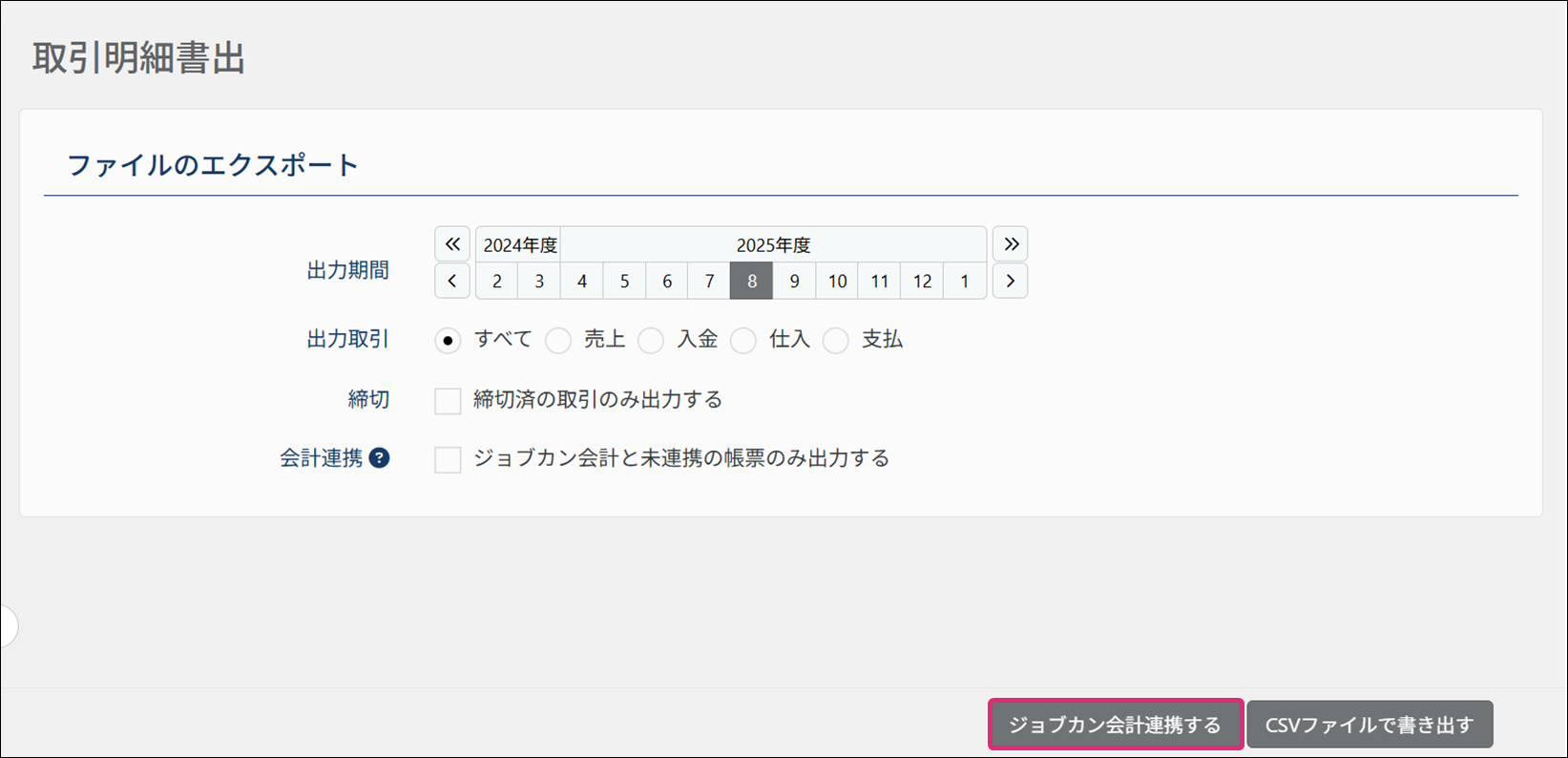Pick month 1 at the period row end

tap(965, 282)
